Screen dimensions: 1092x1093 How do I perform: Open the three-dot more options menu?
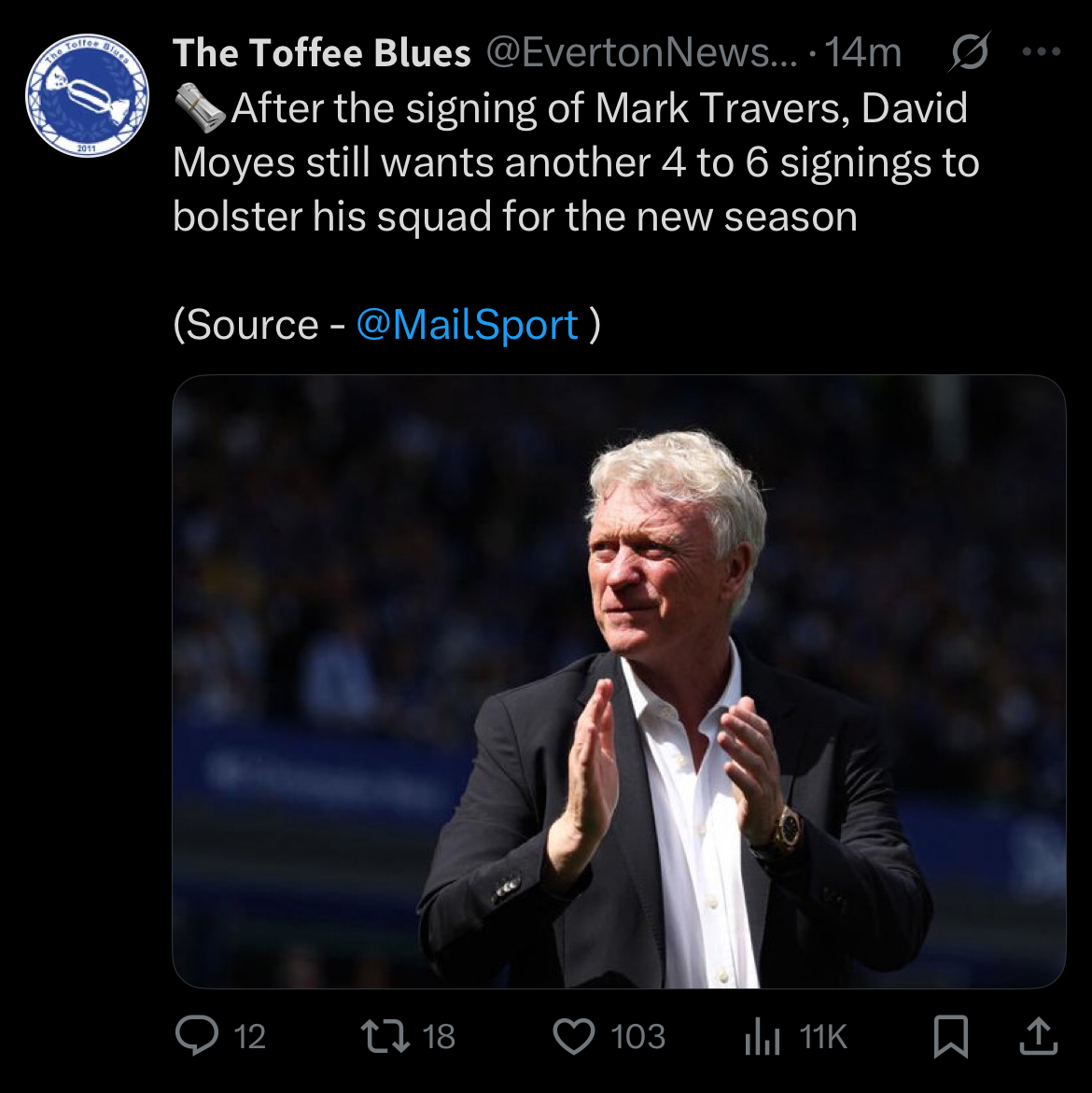tap(1042, 53)
